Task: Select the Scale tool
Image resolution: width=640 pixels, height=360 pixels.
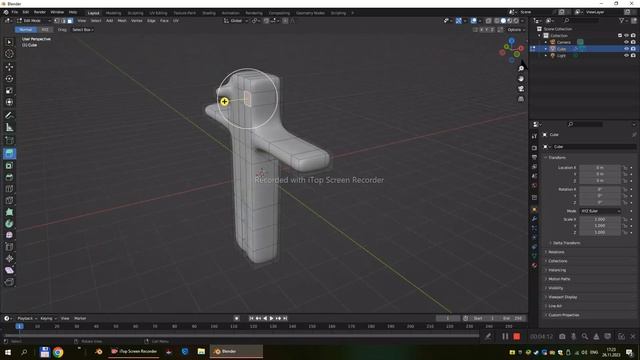Action: (x=9, y=90)
